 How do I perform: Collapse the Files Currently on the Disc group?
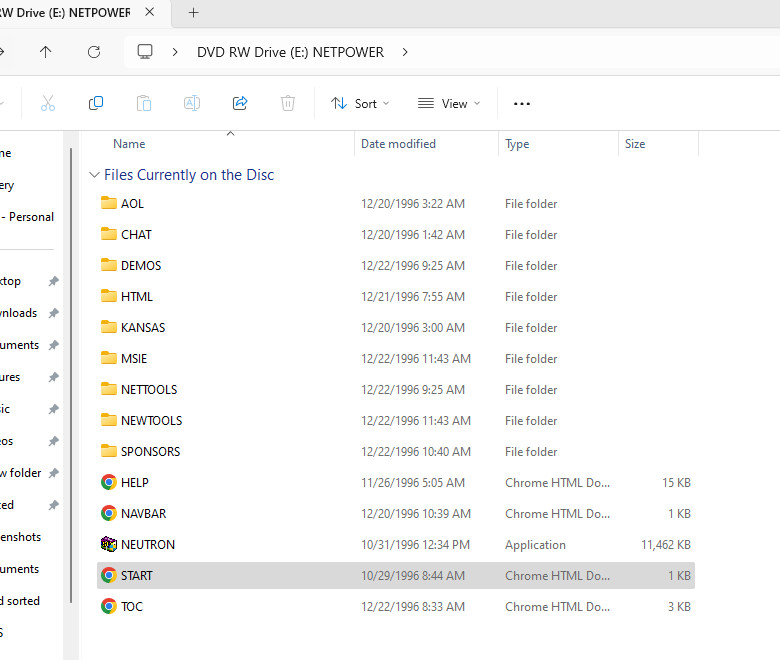click(95, 175)
